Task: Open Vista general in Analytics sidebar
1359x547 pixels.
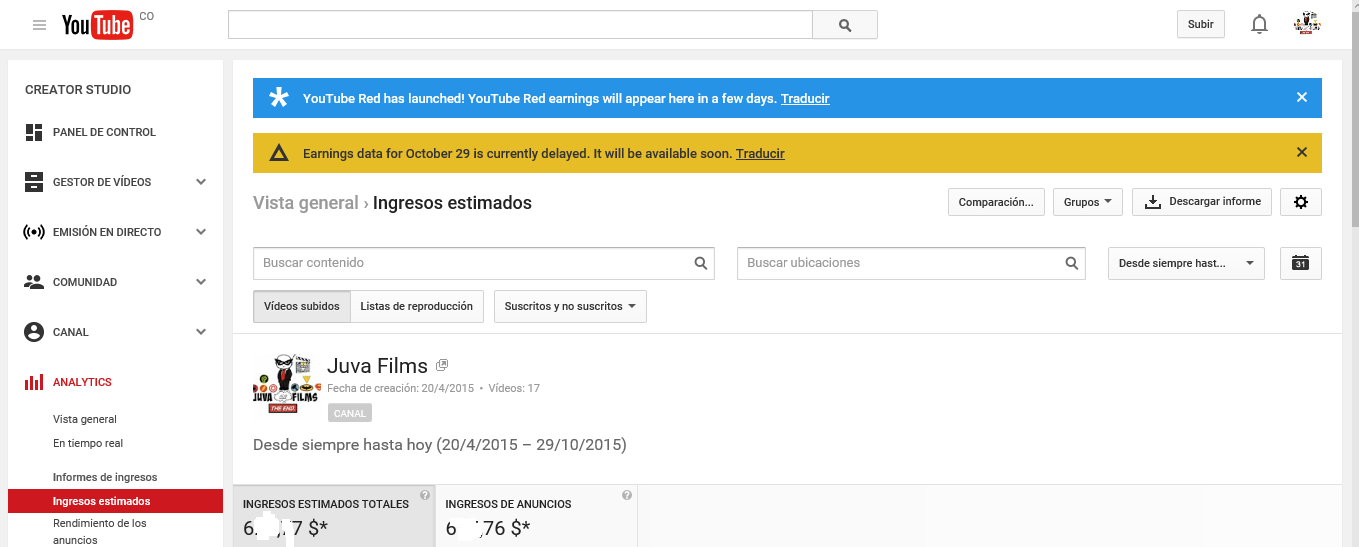Action: 85,419
